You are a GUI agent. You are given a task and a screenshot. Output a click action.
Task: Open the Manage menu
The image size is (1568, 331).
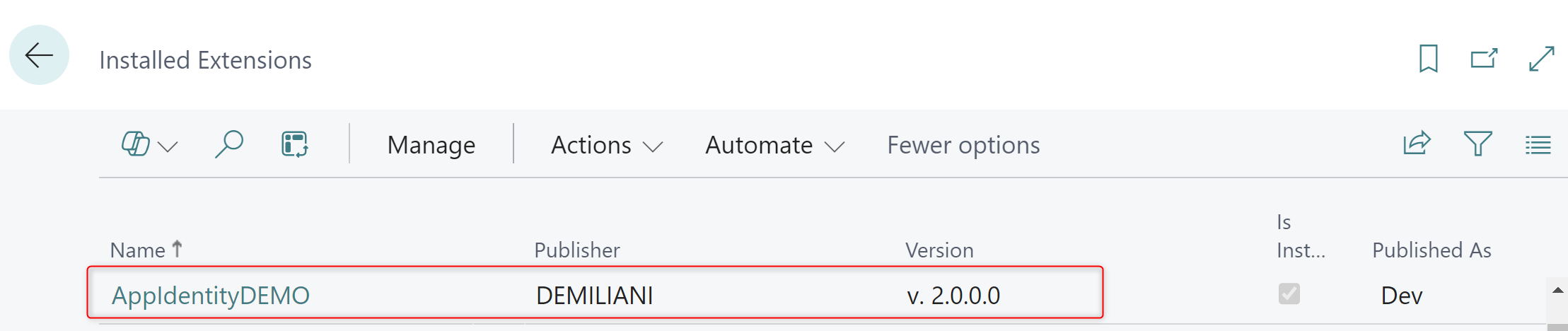point(431,145)
